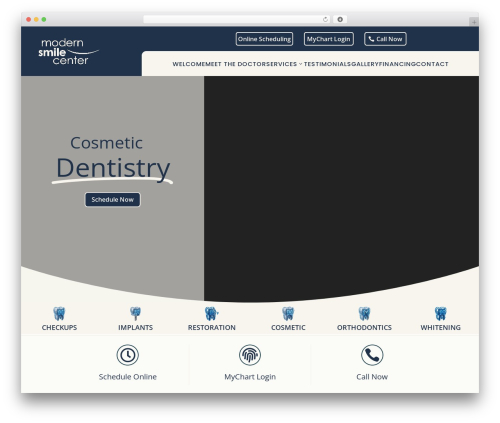This screenshot has width=500, height=423.
Task: Click the Orthodontics tooth icon
Action: pos(364,314)
